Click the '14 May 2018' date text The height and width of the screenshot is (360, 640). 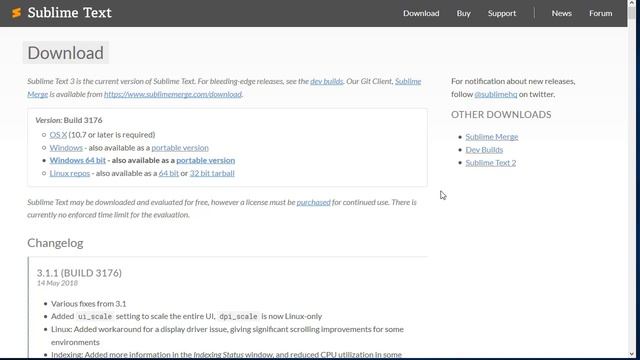[x=57, y=283]
